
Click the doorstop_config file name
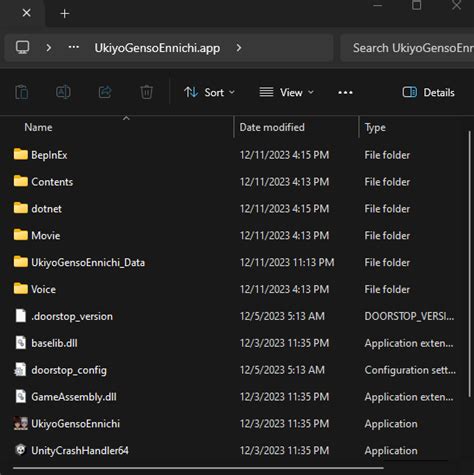point(69,370)
